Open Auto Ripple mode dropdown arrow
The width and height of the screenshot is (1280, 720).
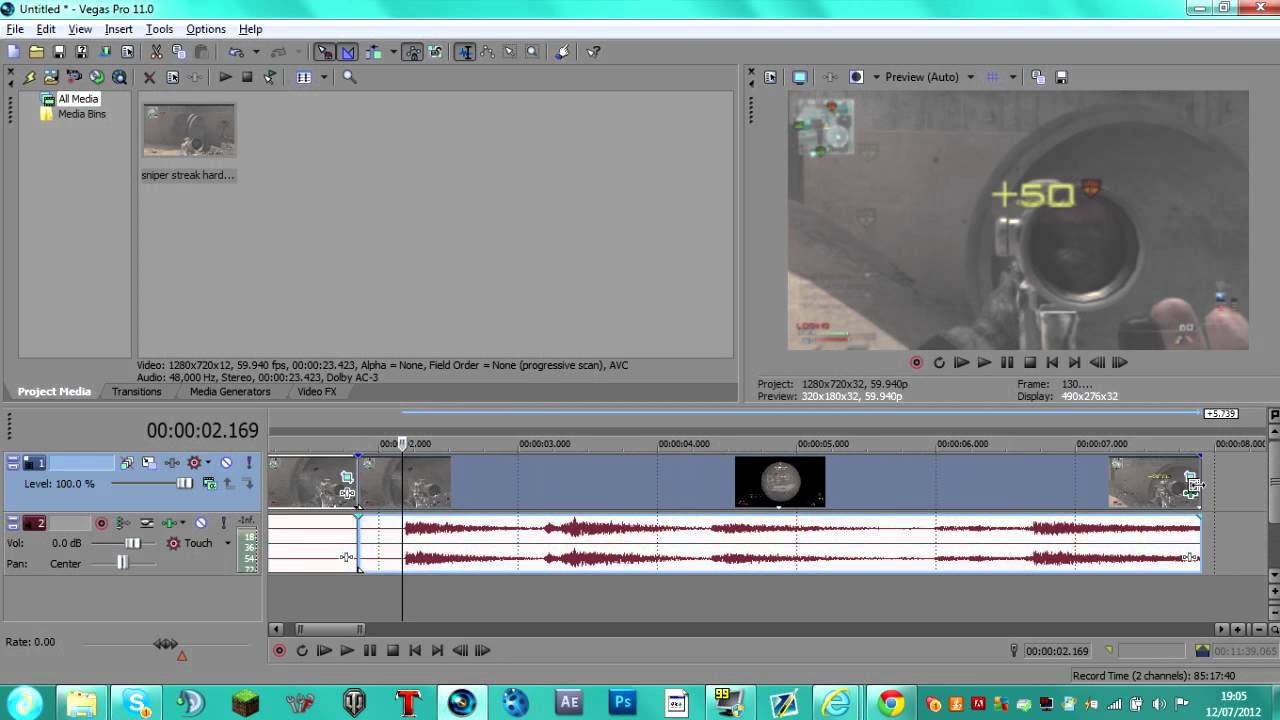[393, 52]
